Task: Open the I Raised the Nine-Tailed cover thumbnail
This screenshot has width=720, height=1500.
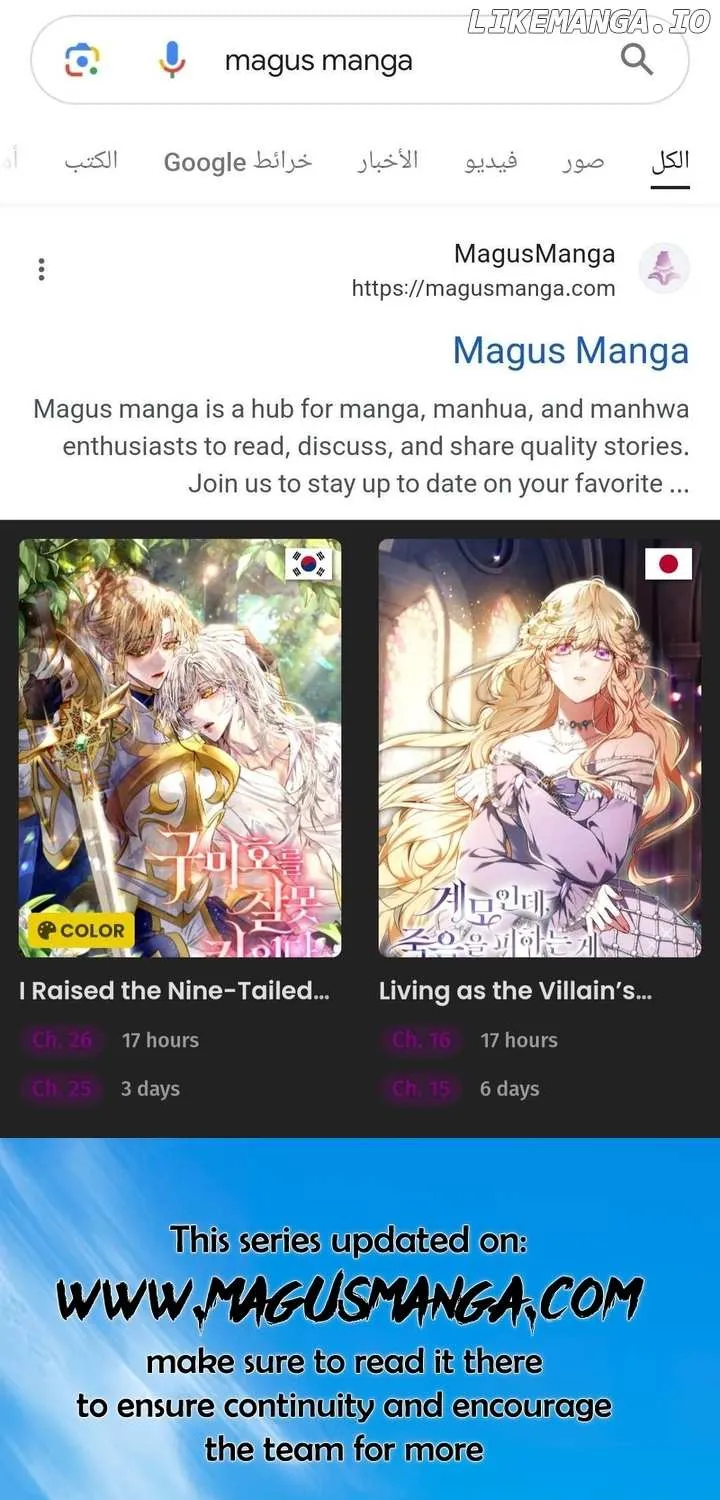Action: click(180, 748)
